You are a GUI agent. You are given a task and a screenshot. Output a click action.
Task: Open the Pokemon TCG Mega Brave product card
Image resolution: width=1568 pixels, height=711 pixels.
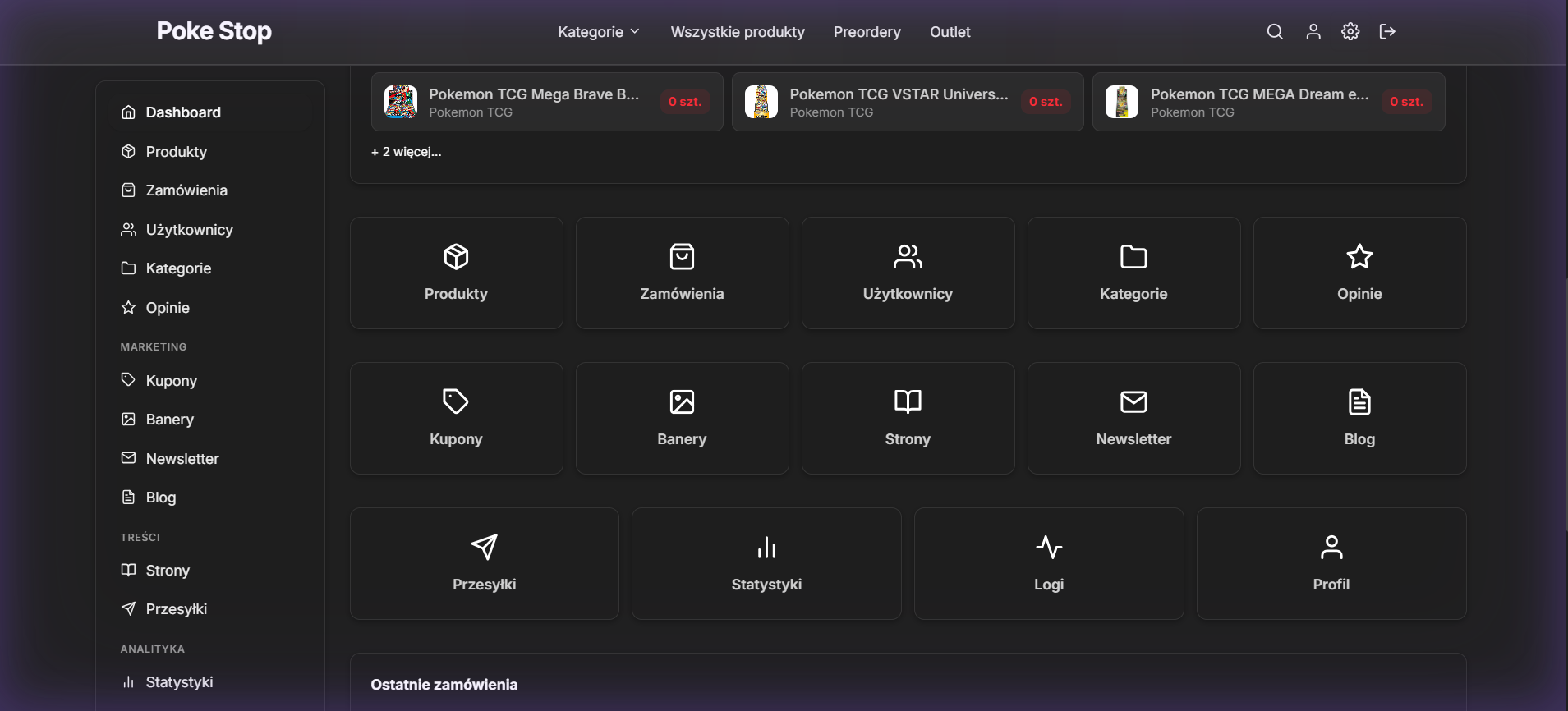pos(547,102)
